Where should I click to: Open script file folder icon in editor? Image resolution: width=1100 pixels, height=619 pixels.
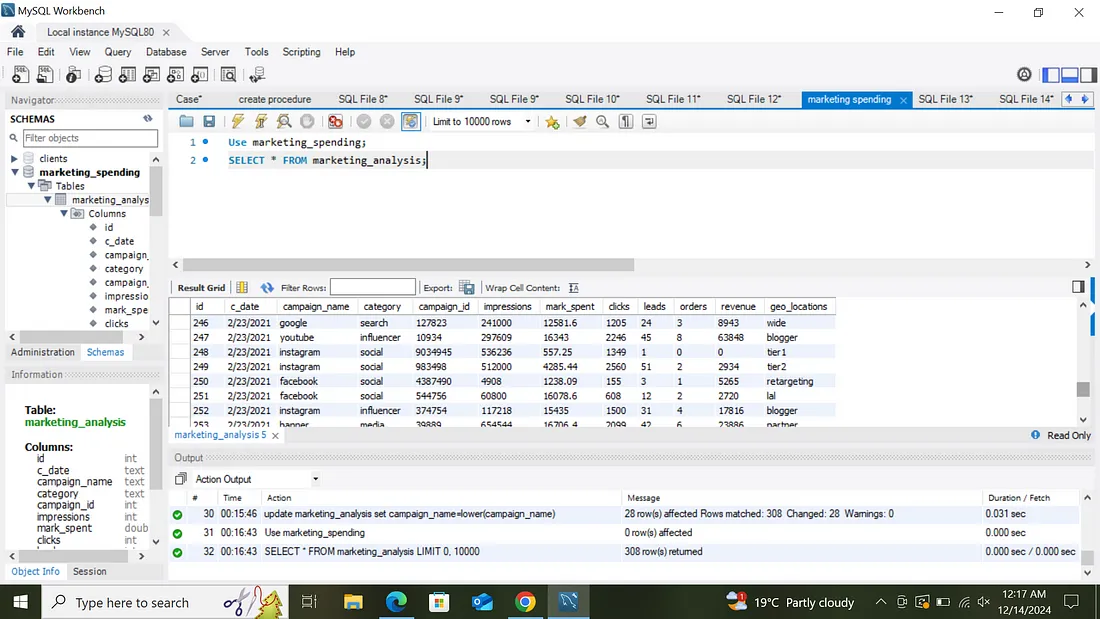[x=186, y=121]
